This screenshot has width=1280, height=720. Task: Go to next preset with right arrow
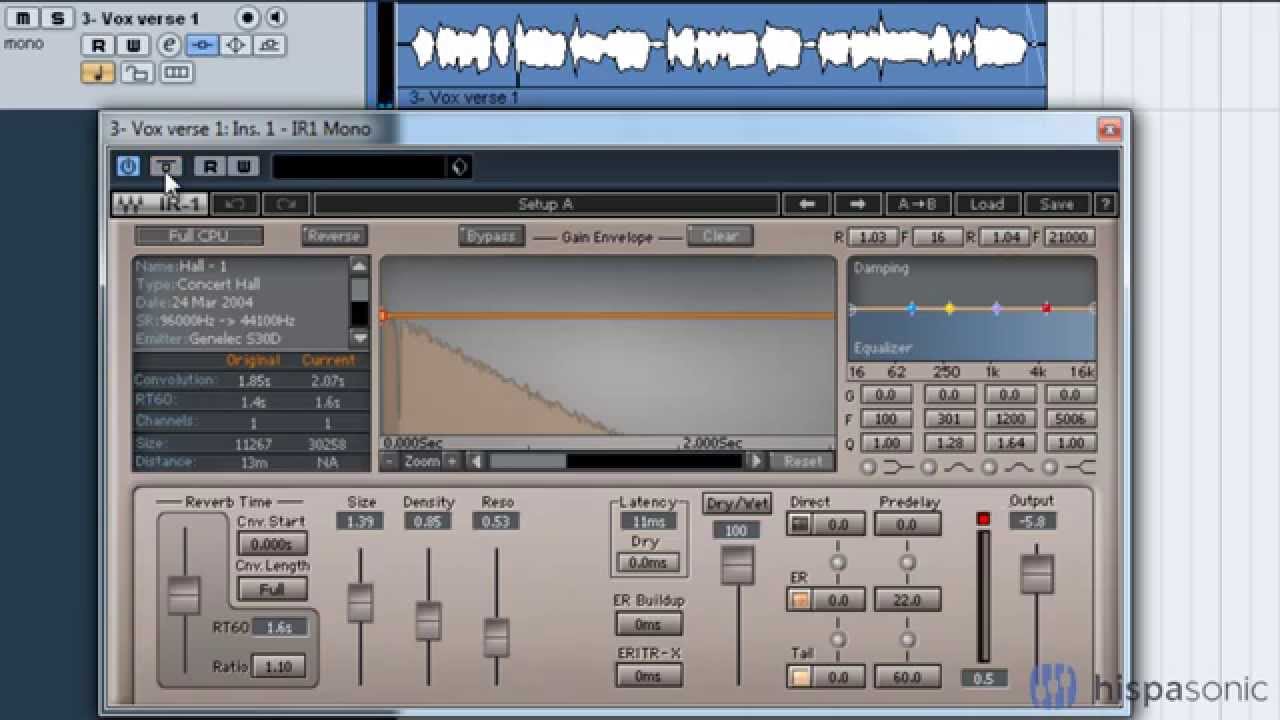(857, 204)
